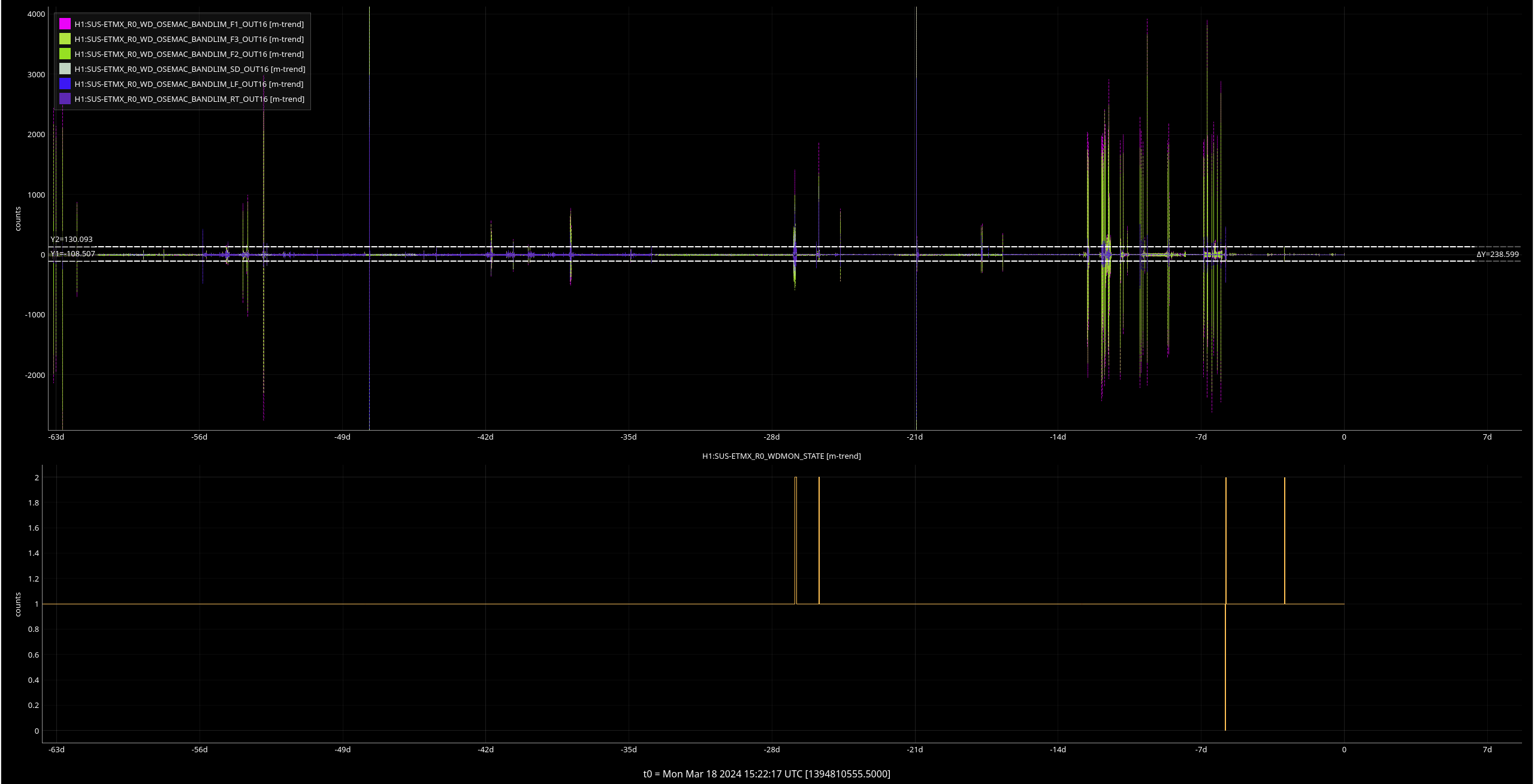This screenshot has height=784, width=1534.
Task: Click the ΔY=238.599 cursor readout
Action: (1497, 255)
